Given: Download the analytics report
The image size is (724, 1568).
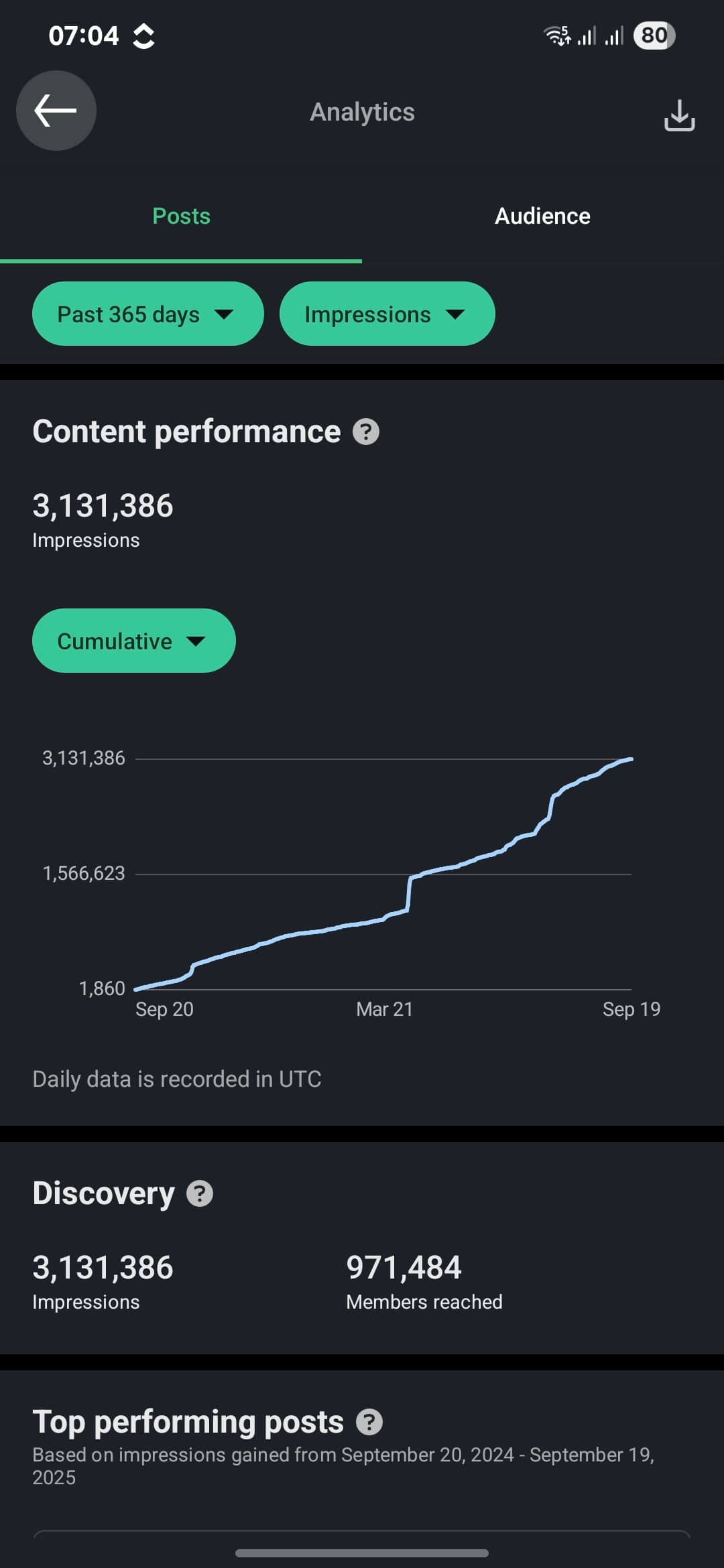Looking at the screenshot, I should click(679, 115).
